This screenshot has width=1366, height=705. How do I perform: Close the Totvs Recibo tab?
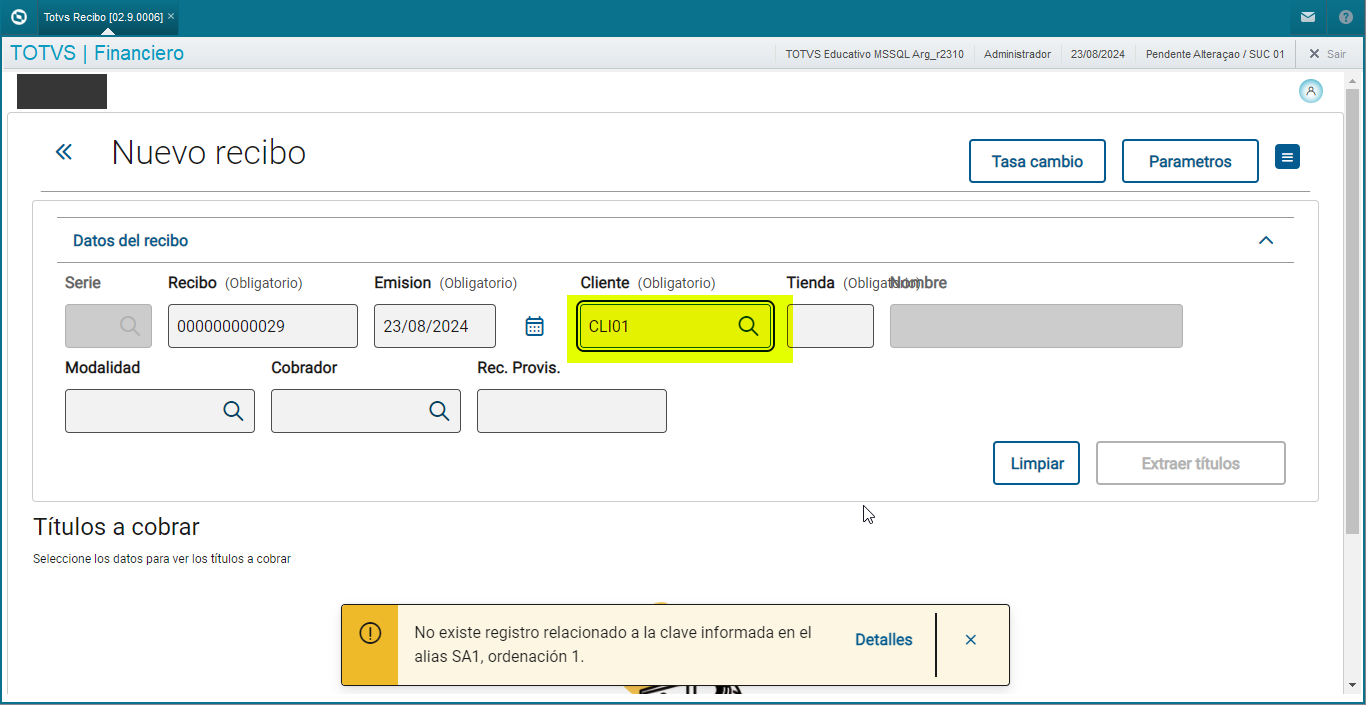(171, 17)
